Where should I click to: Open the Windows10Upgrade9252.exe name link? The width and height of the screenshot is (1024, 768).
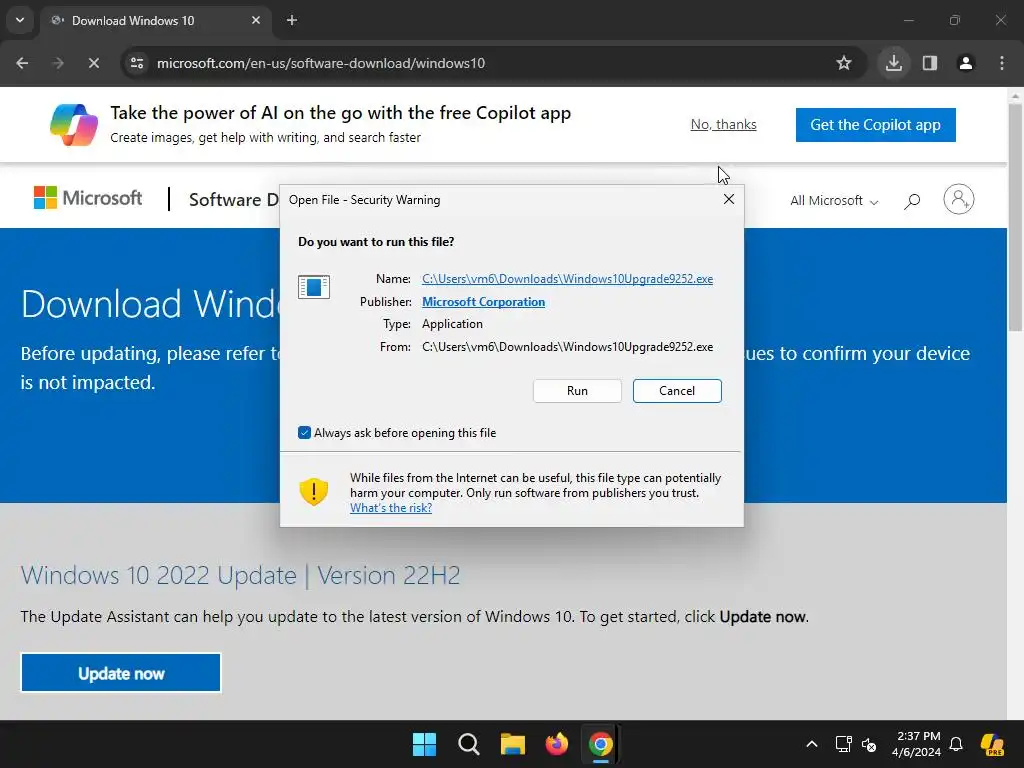pos(567,279)
